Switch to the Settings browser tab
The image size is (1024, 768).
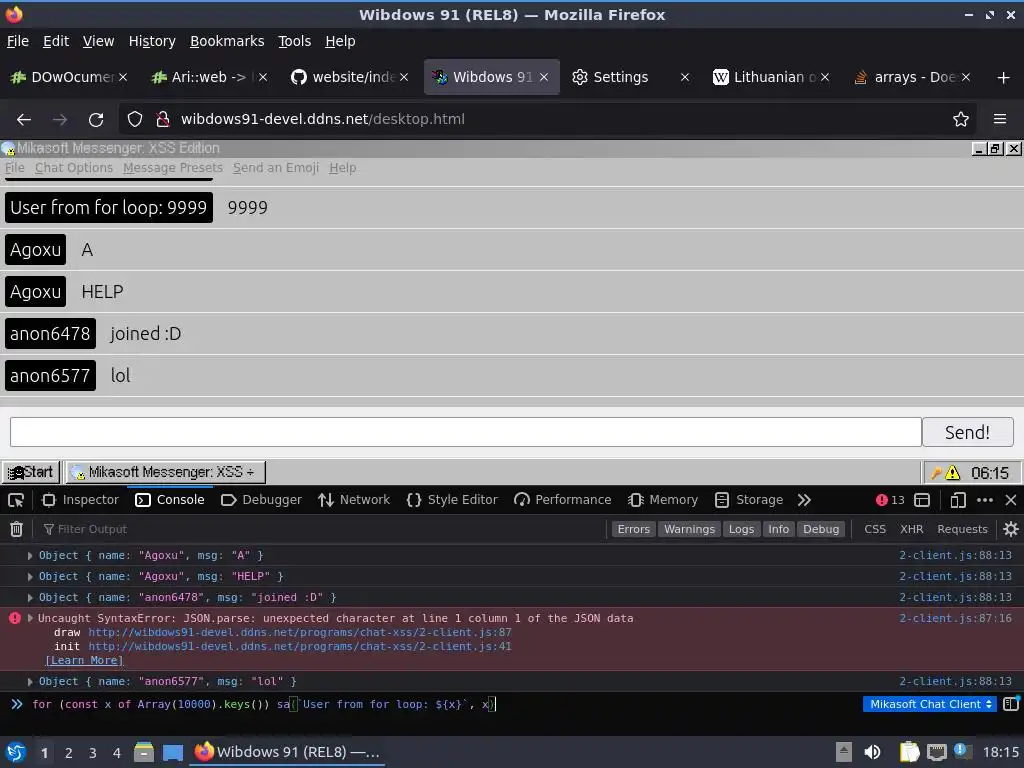[x=620, y=78]
